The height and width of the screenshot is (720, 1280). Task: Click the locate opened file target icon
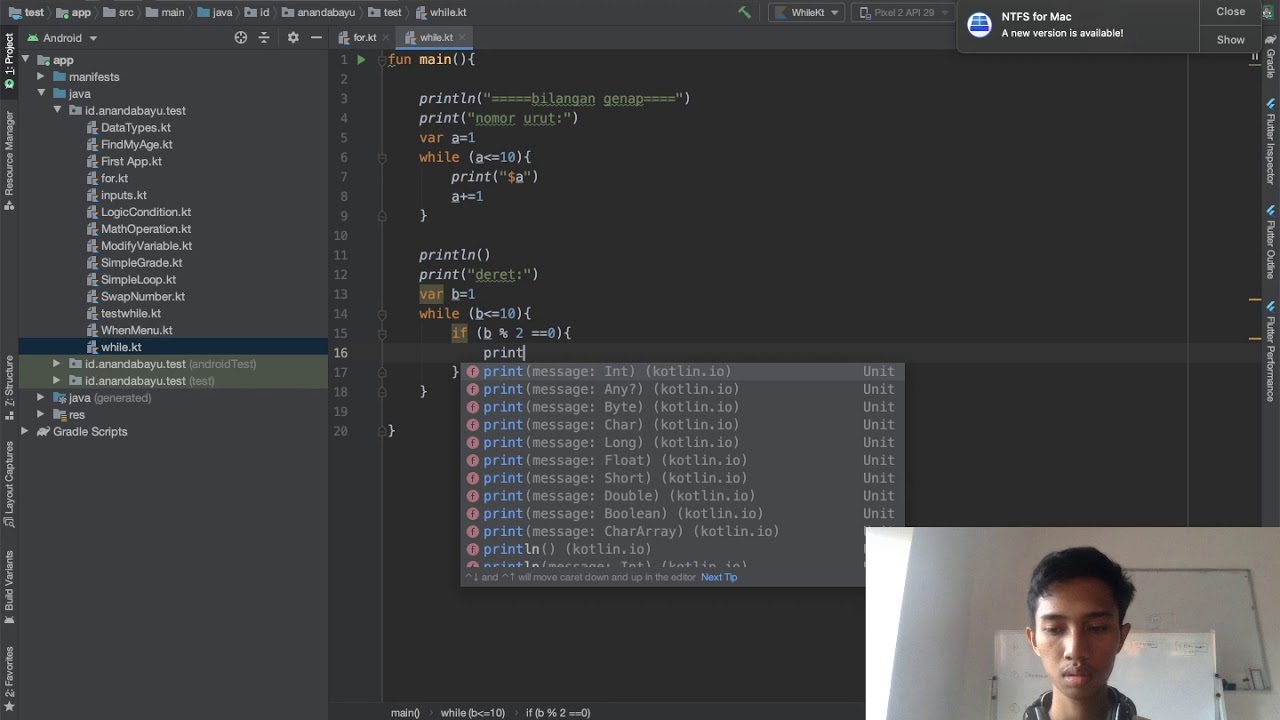(240, 37)
